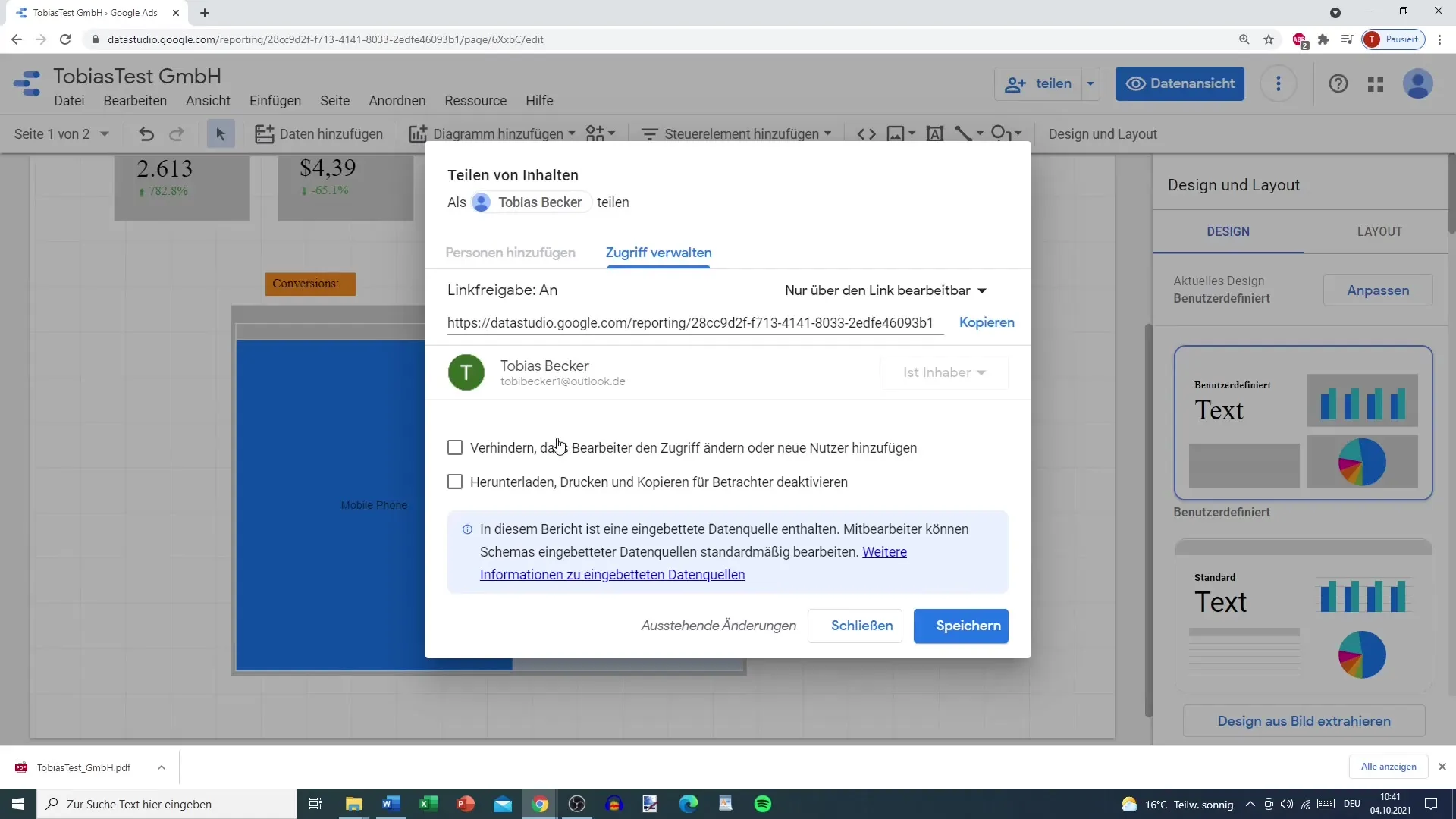Open the Einfügen menu

275,101
